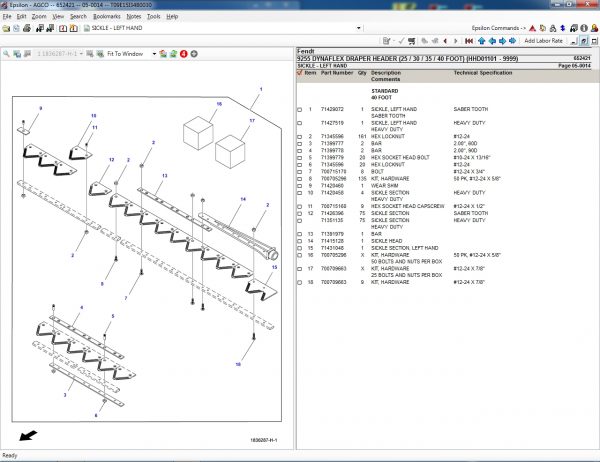Select SABER TOOTH spec in item 12 row

point(471,213)
